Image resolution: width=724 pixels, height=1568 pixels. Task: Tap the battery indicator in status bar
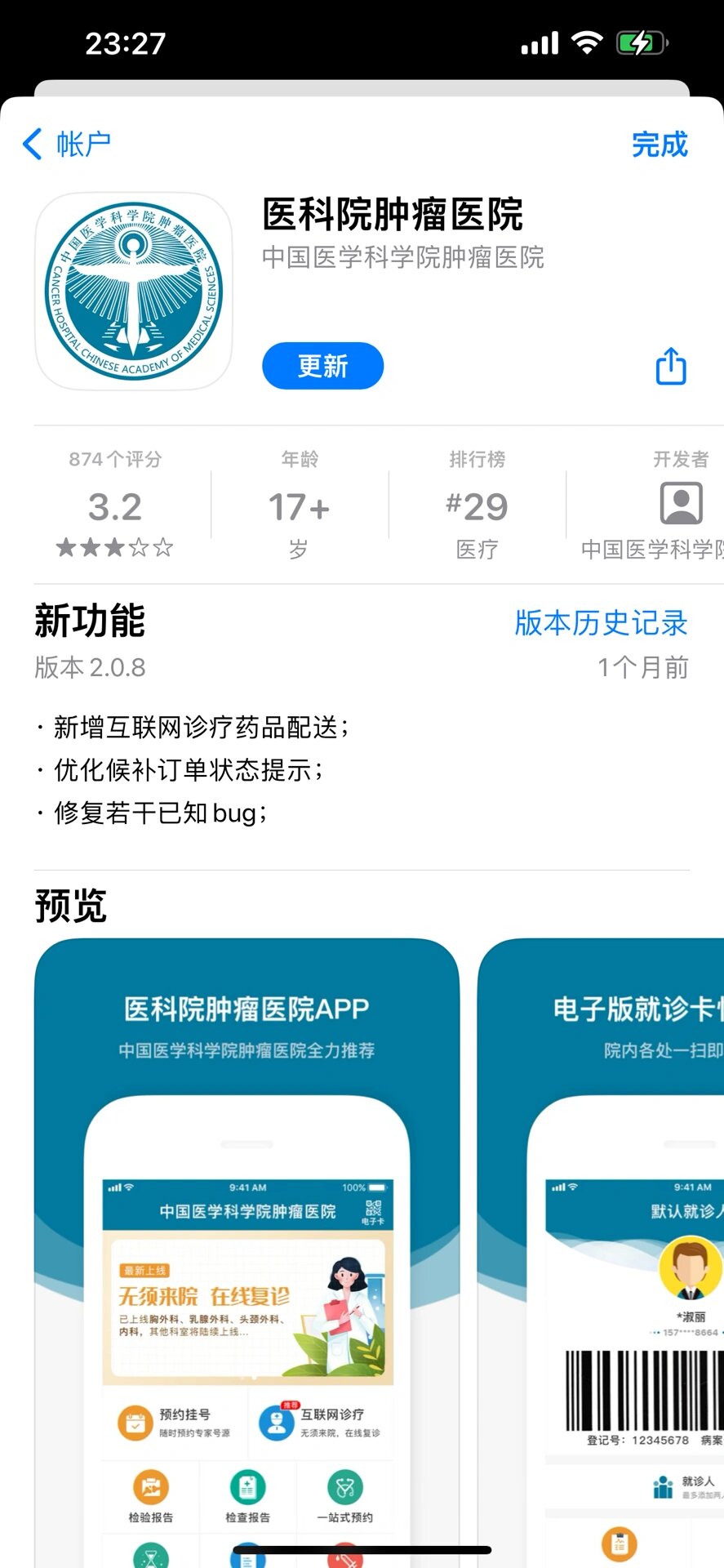[642, 42]
